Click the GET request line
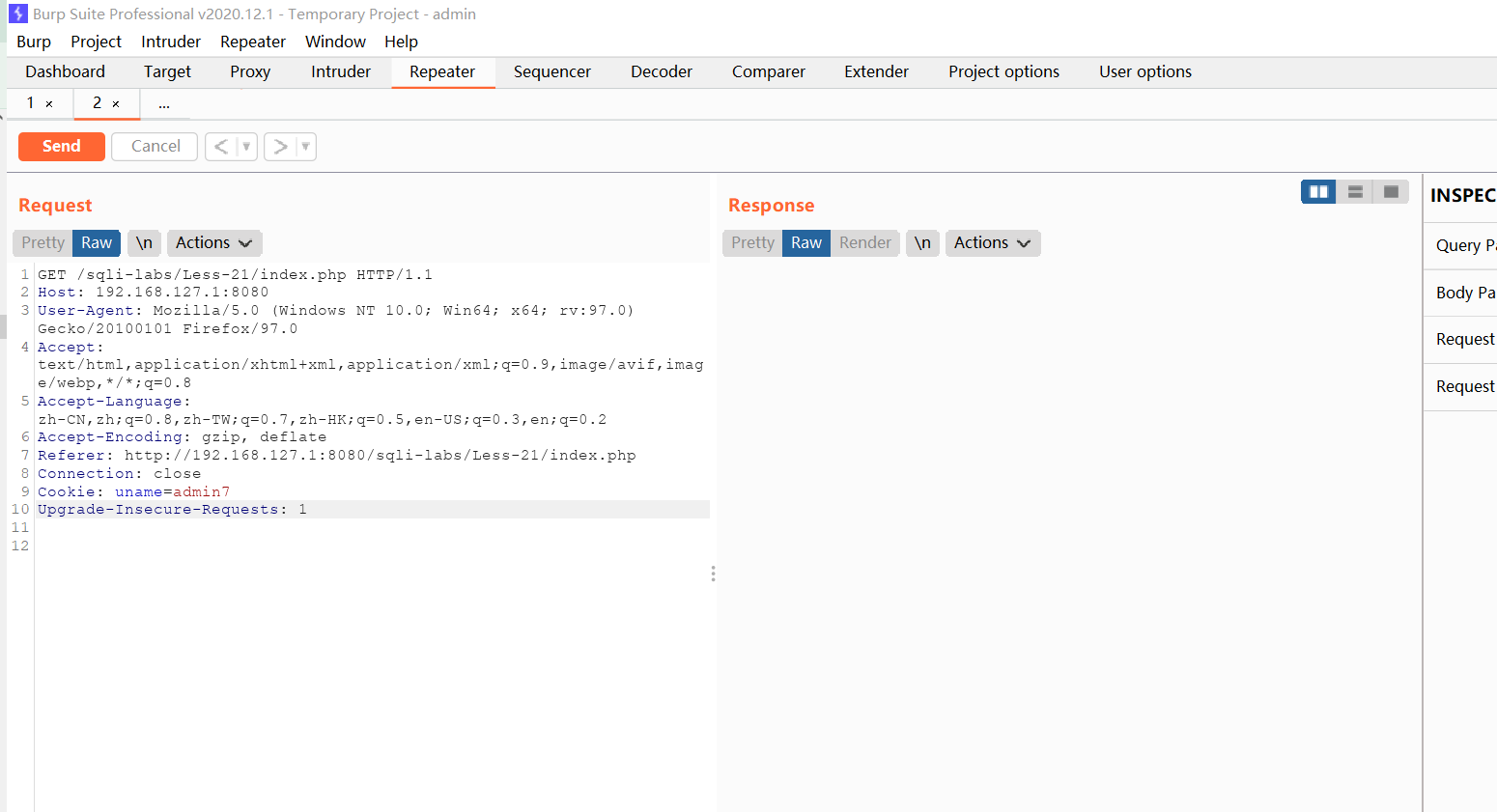 235,274
